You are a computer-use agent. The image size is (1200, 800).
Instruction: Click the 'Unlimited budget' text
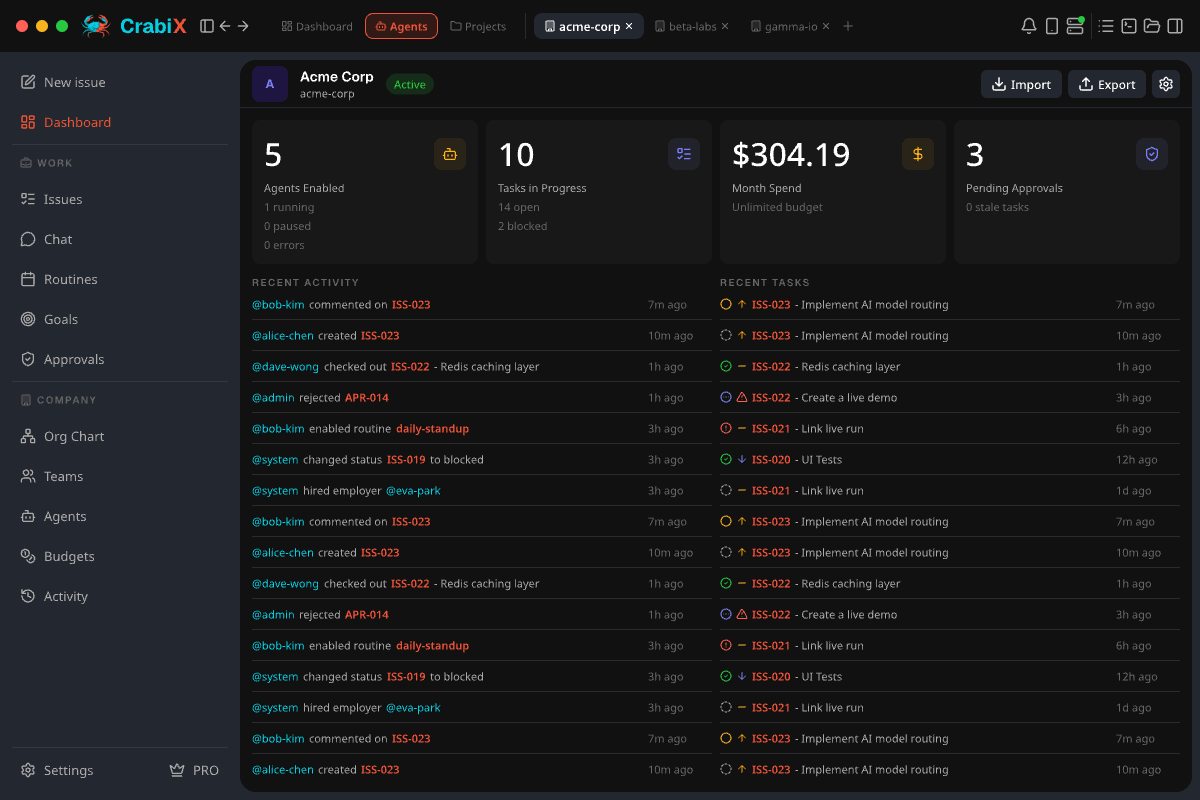(x=777, y=207)
